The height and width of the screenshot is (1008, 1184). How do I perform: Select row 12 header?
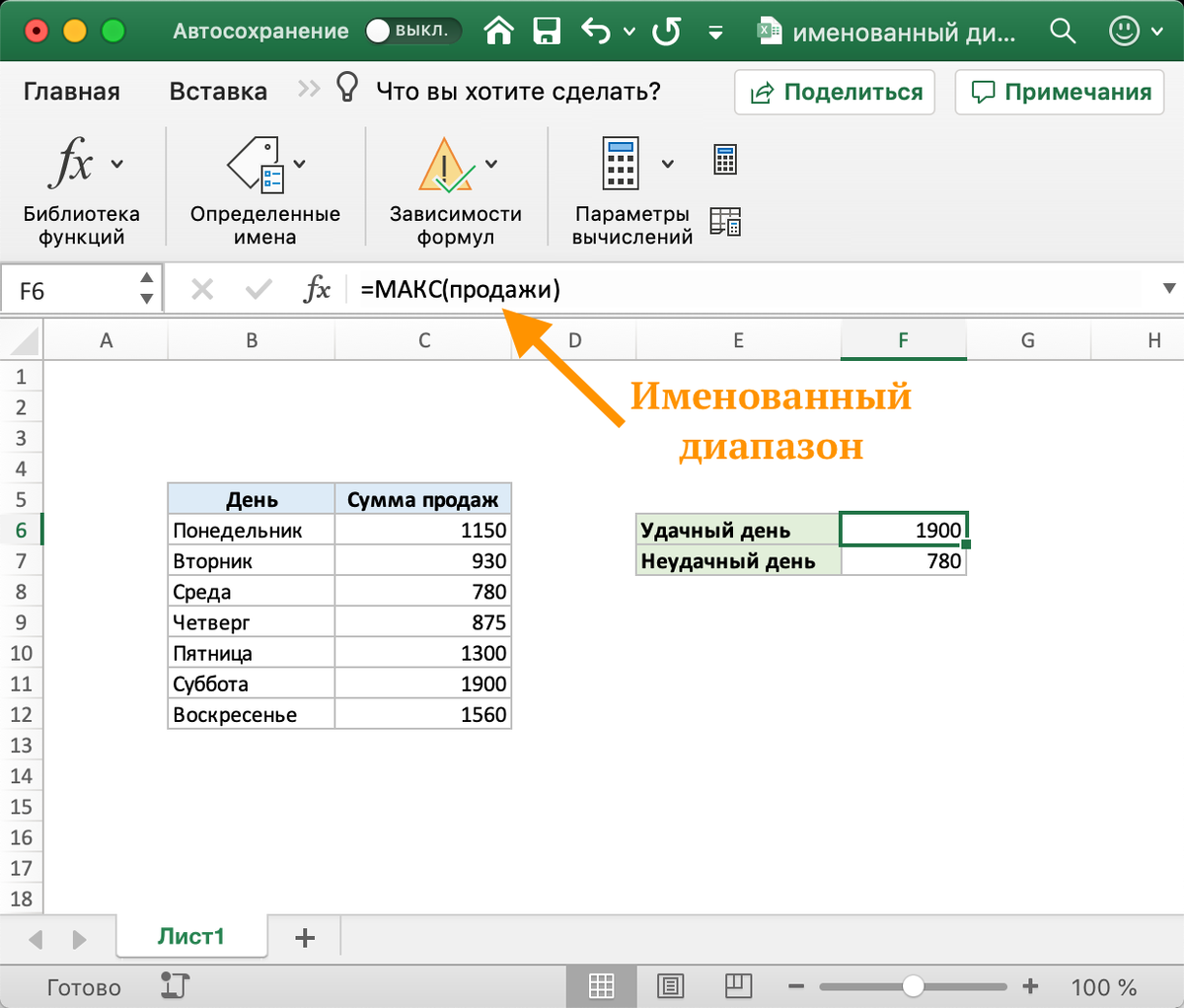click(x=22, y=714)
